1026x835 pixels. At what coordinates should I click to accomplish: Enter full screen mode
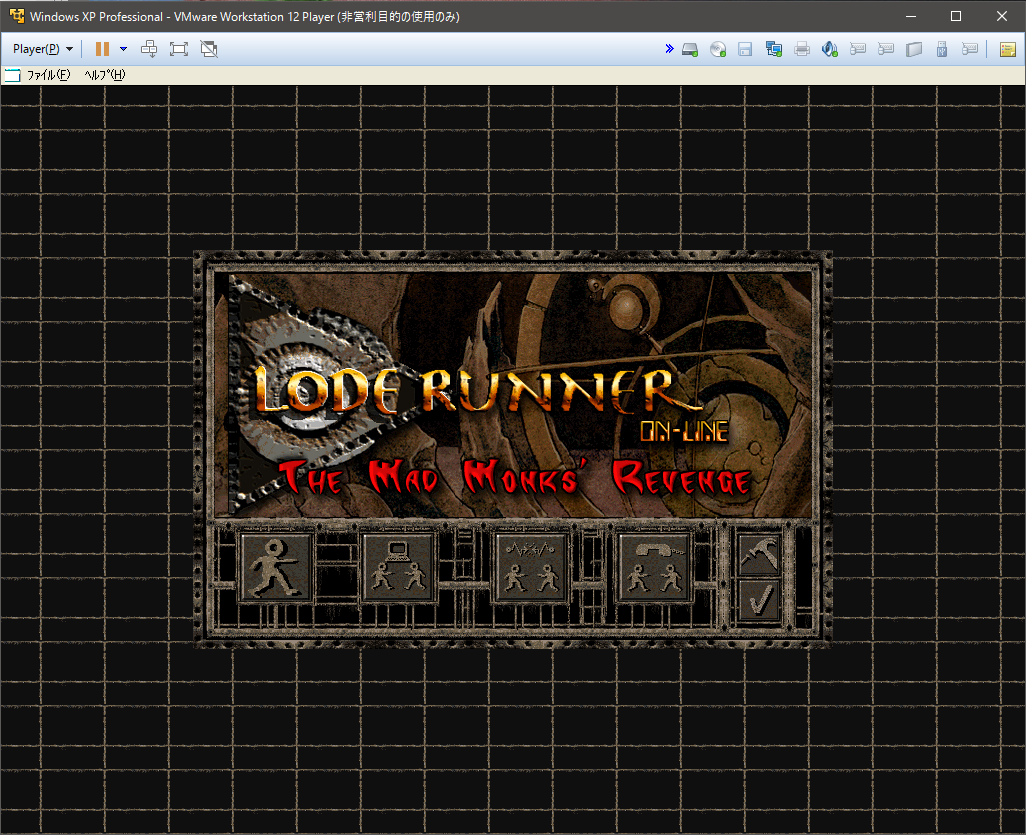(179, 49)
